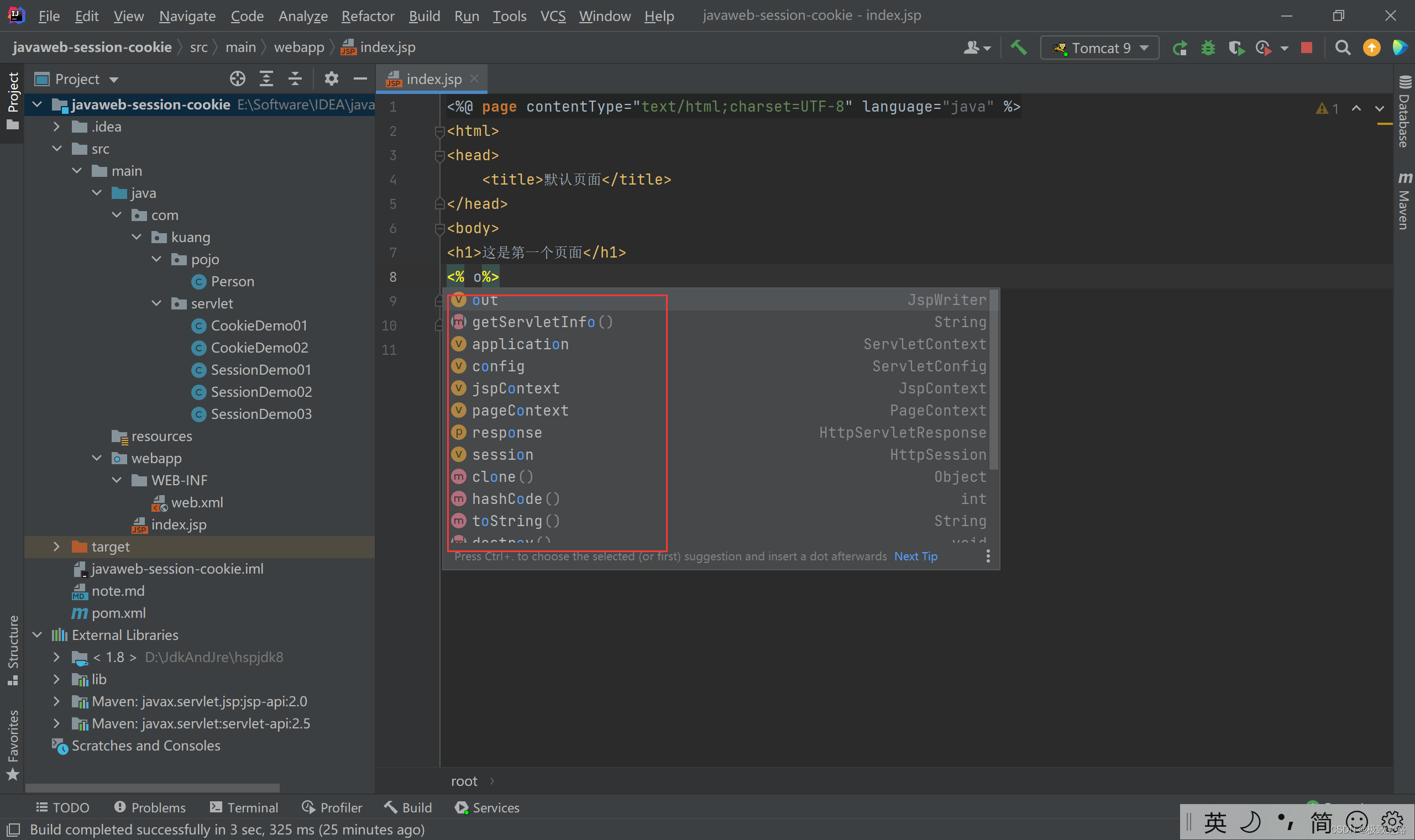Select pom.xml file in tree

(109, 613)
